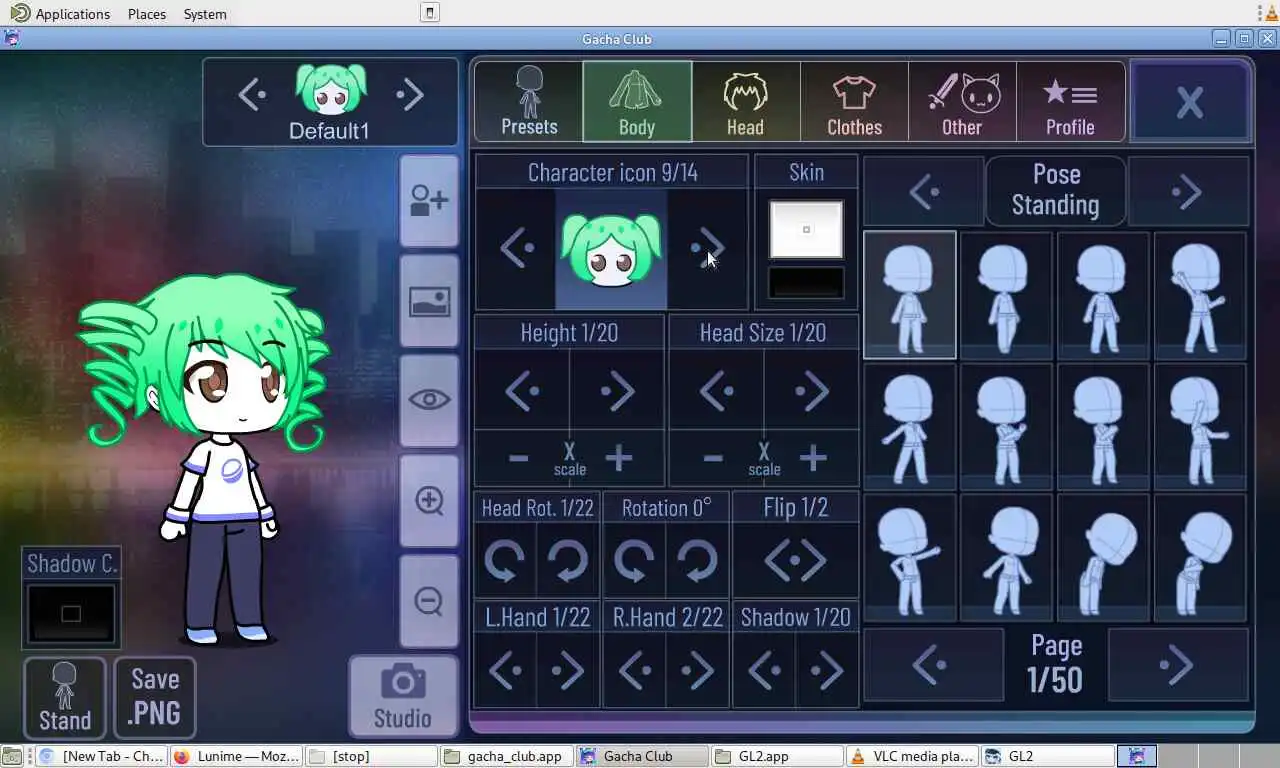Click the character icon preview image

point(611,250)
